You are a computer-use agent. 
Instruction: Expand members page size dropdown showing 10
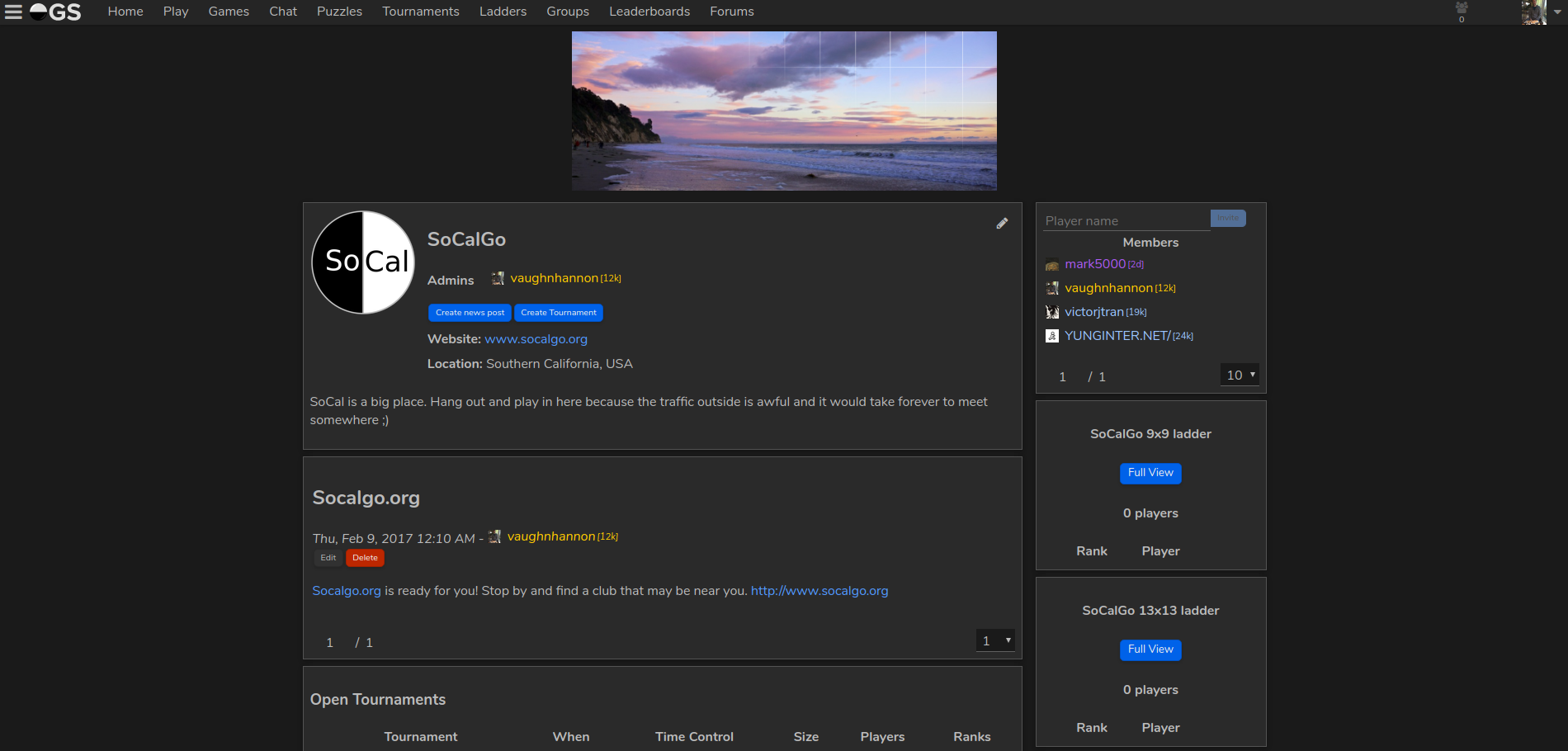tap(1240, 375)
